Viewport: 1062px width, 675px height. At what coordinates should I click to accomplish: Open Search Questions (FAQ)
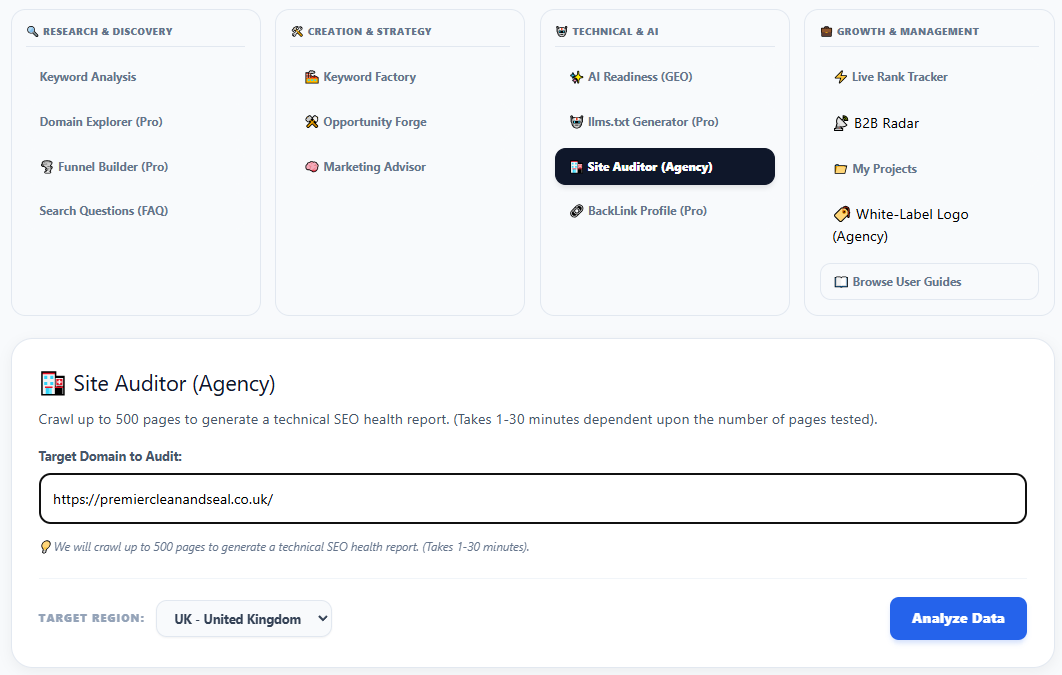(x=104, y=211)
